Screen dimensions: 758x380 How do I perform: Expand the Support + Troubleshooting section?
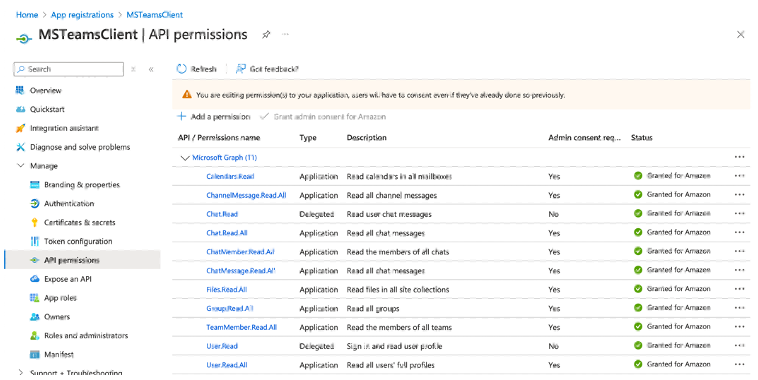[21, 372]
